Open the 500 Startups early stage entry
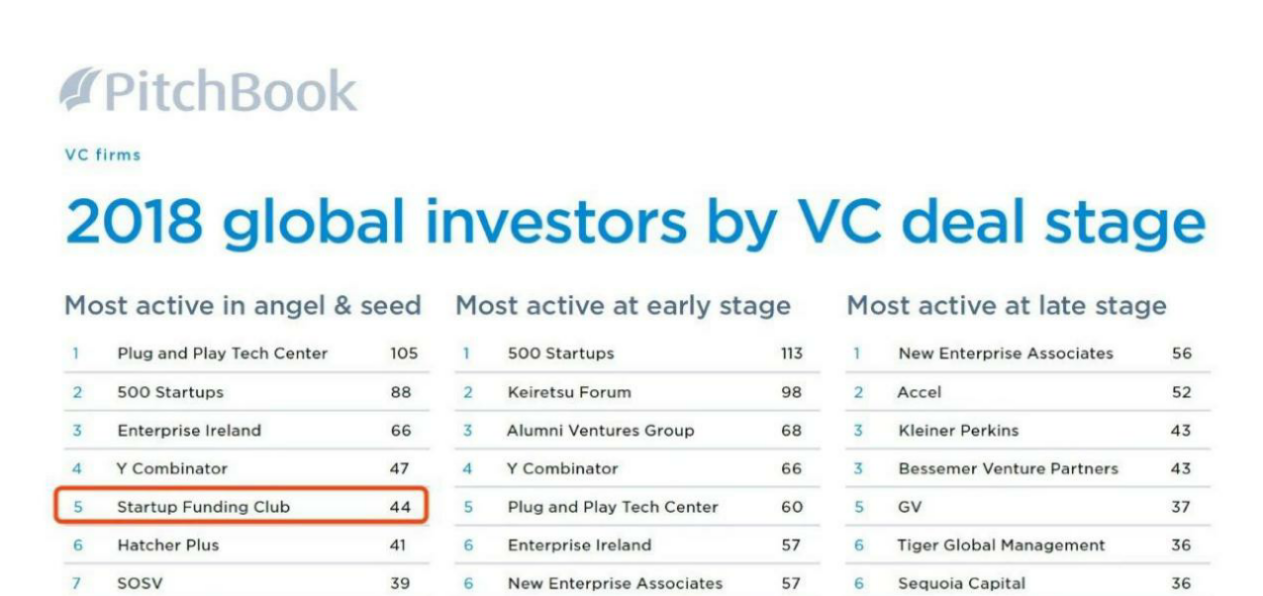The height and width of the screenshot is (596, 1263). tap(560, 353)
